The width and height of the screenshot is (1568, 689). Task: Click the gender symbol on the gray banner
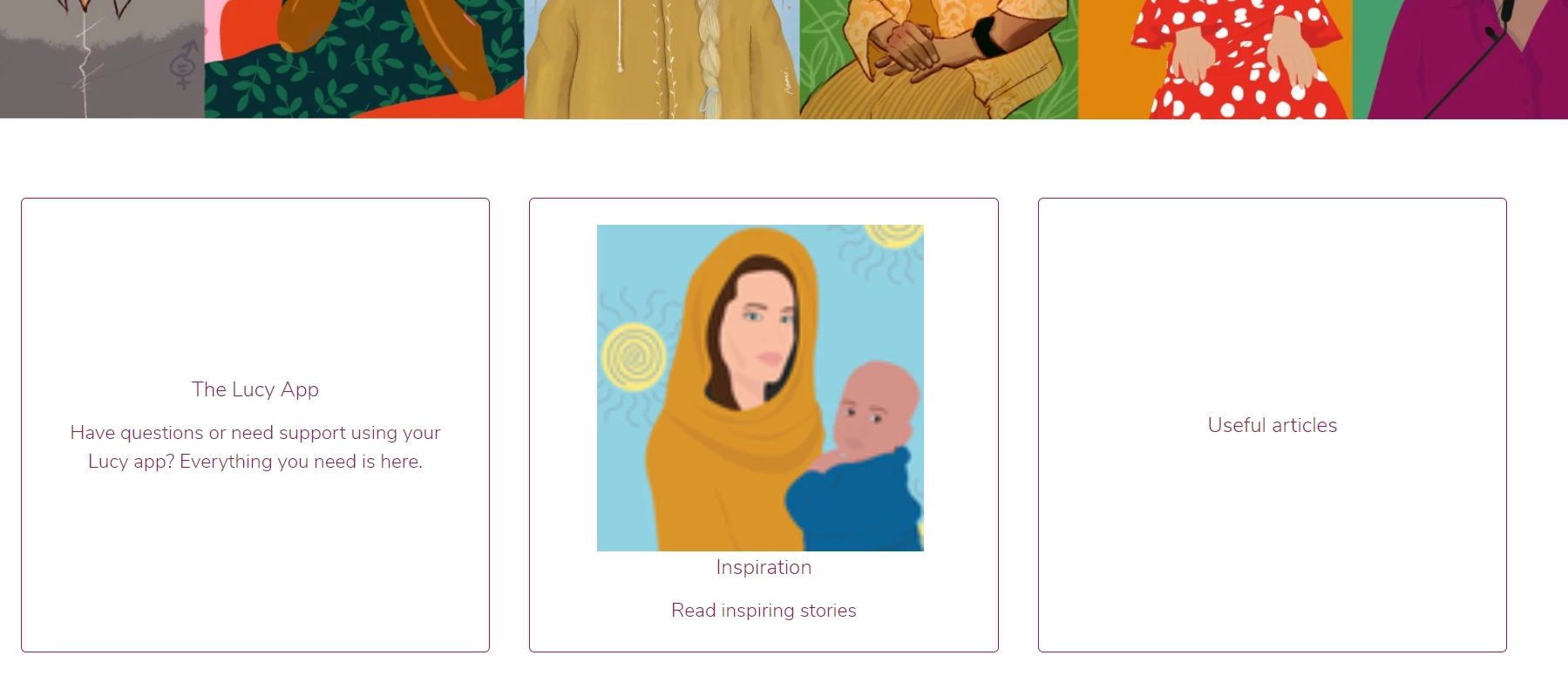pos(182,66)
